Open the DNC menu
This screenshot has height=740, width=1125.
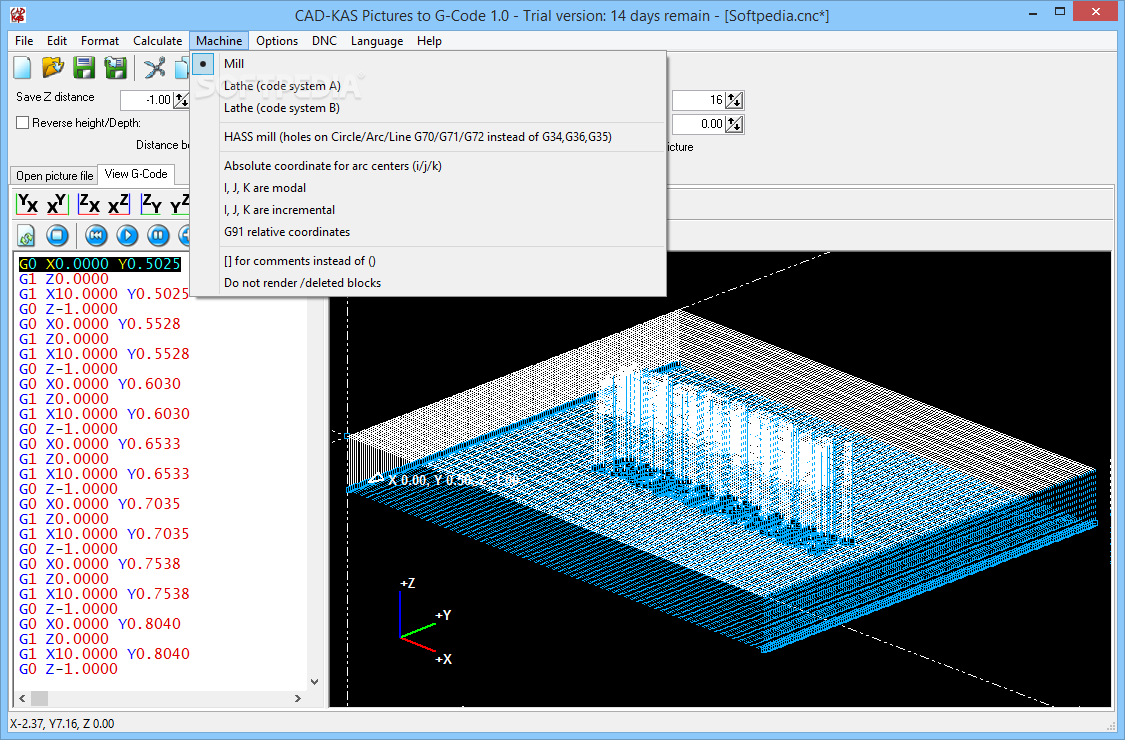click(324, 41)
